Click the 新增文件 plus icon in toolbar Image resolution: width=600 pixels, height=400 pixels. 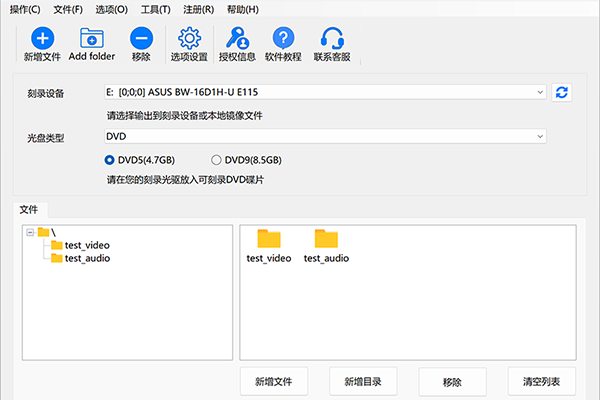tap(42, 39)
